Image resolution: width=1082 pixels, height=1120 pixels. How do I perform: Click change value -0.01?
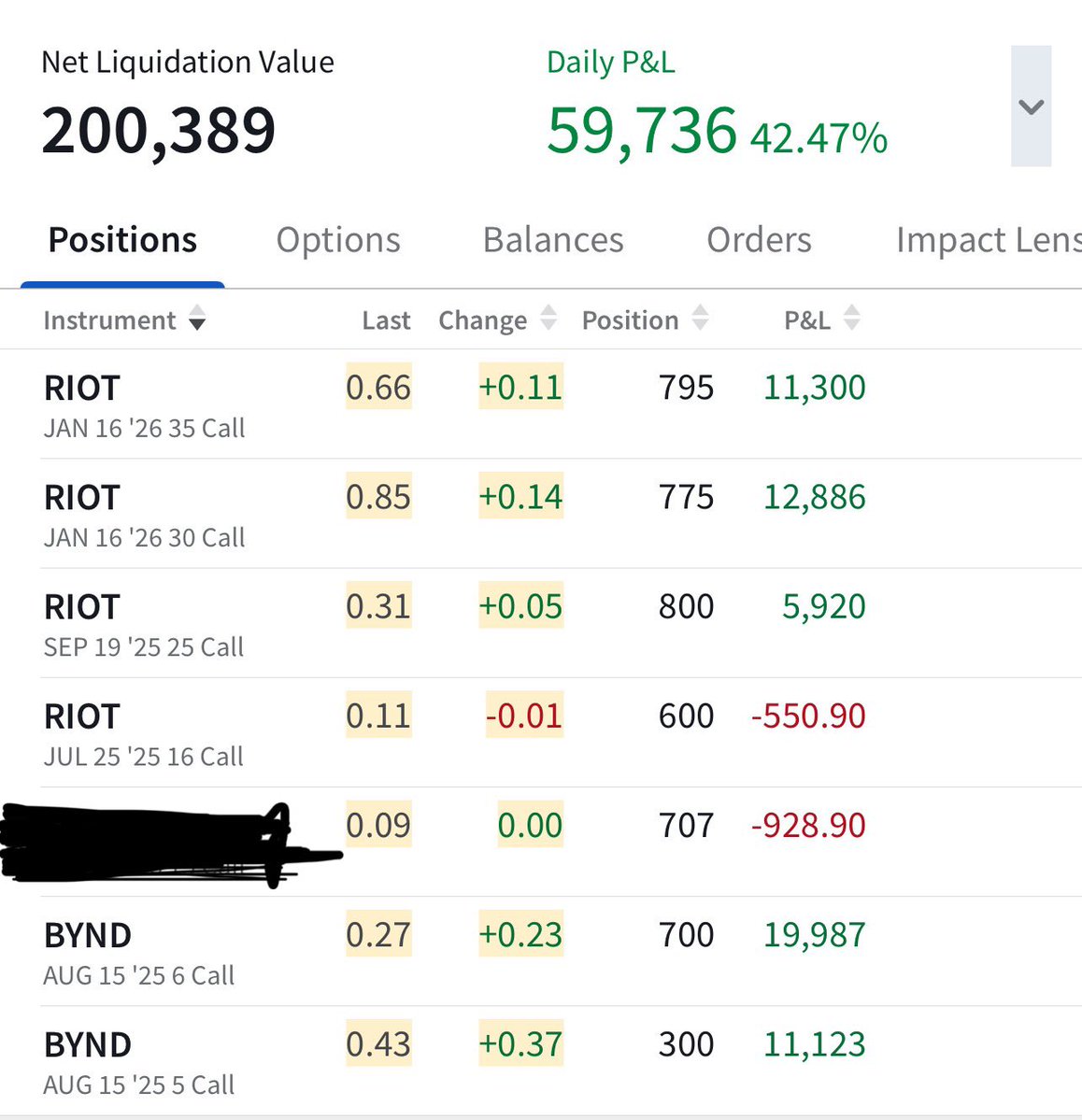click(524, 715)
